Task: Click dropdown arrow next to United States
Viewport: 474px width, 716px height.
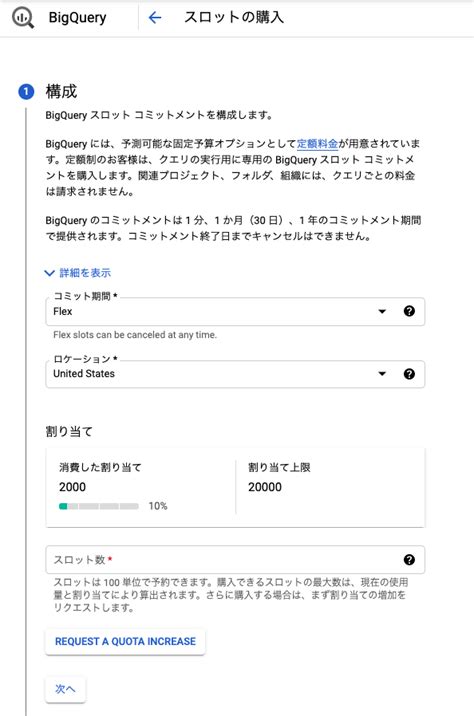Action: (x=382, y=374)
